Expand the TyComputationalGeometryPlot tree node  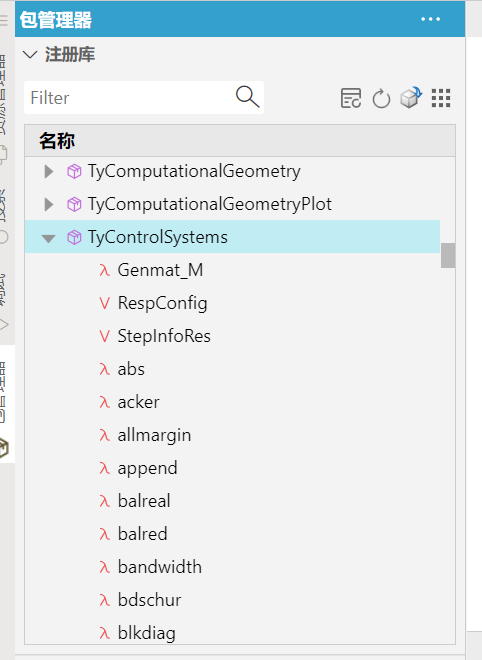point(49,204)
